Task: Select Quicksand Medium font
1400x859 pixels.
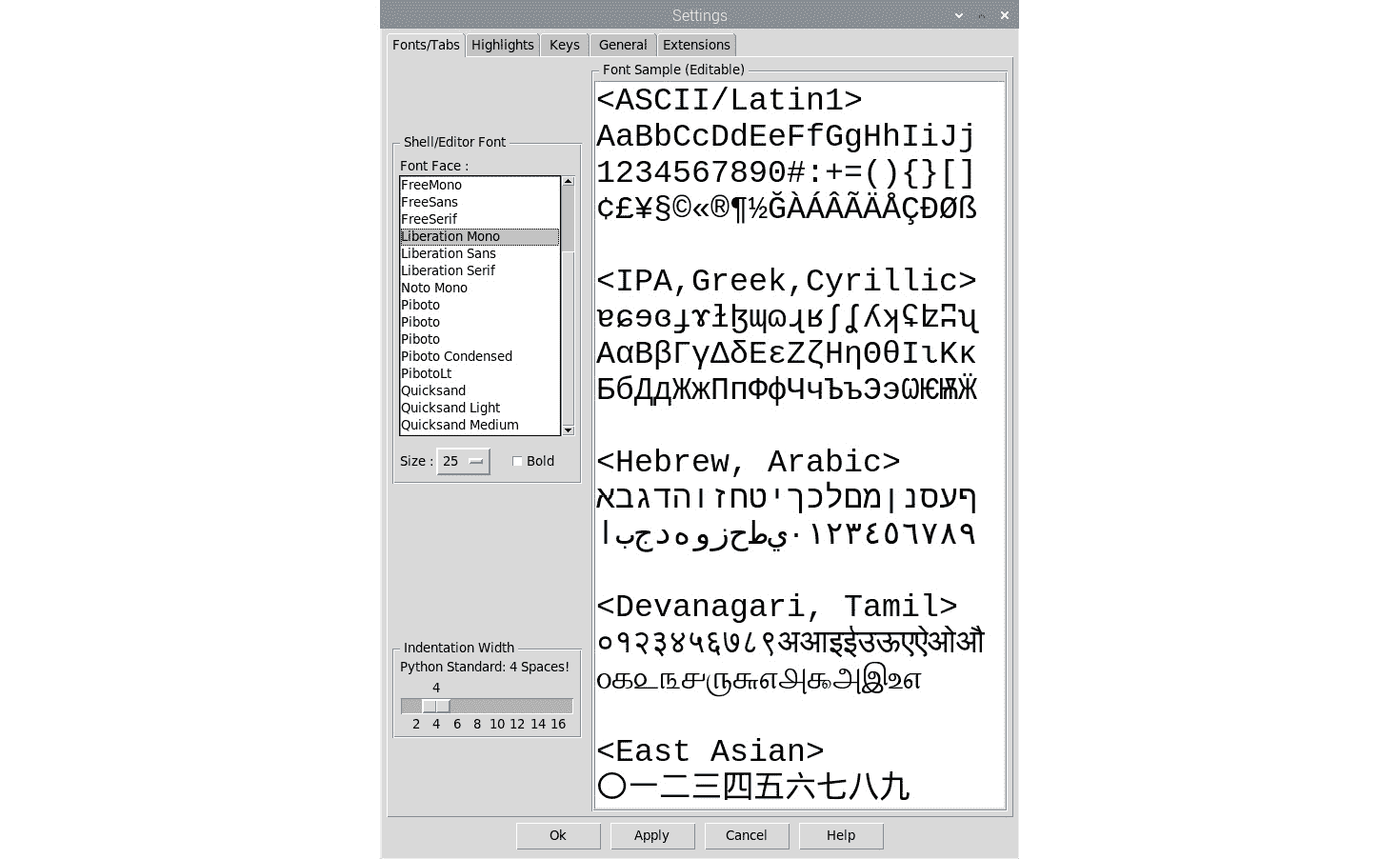Action: click(460, 425)
